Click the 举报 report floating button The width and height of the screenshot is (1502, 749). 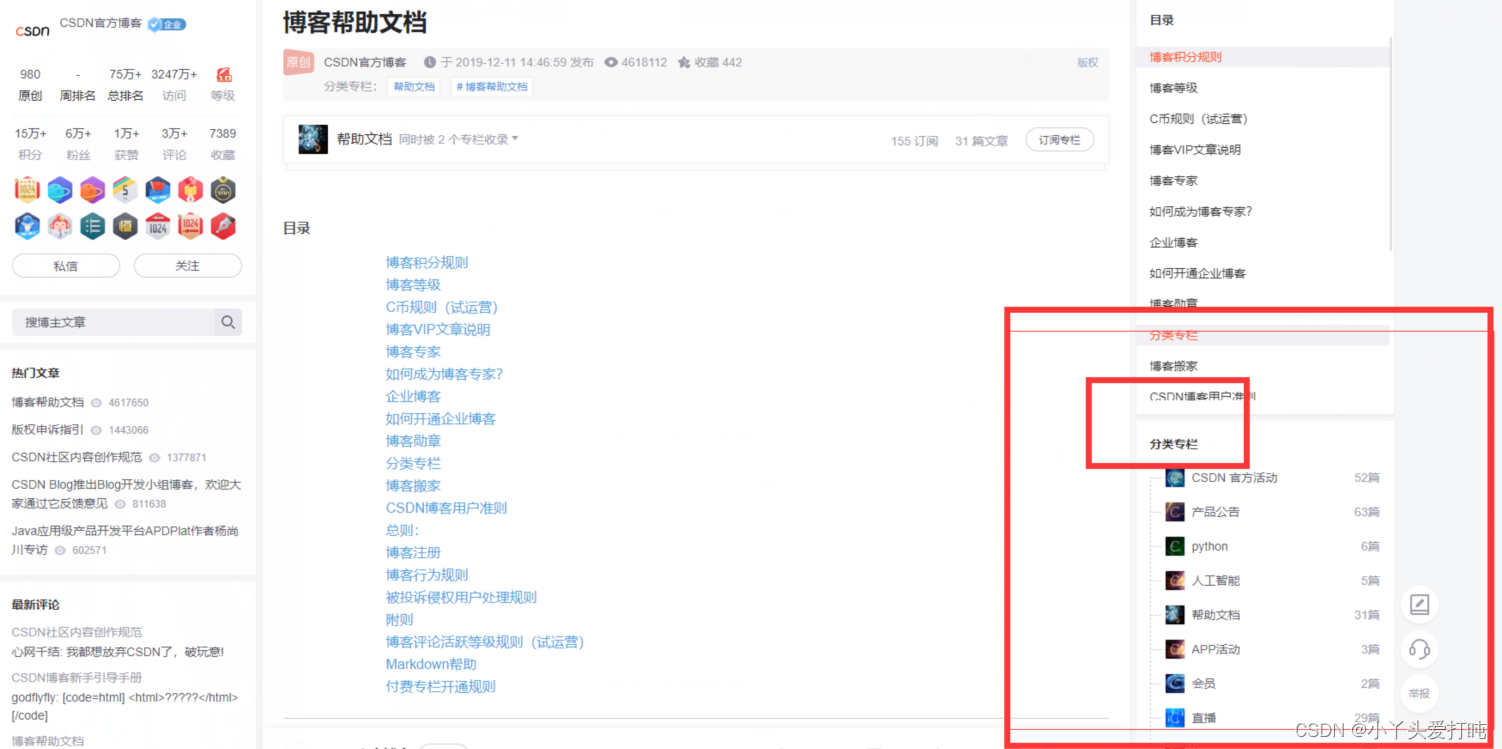(1419, 693)
